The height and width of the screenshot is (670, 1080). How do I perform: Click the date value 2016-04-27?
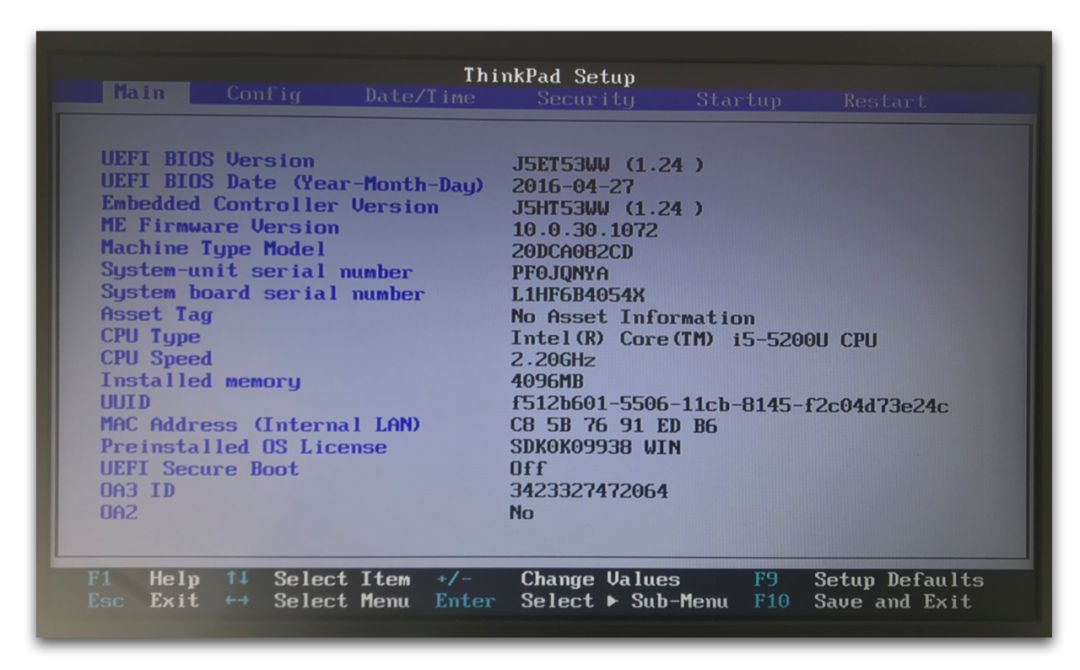(573, 186)
